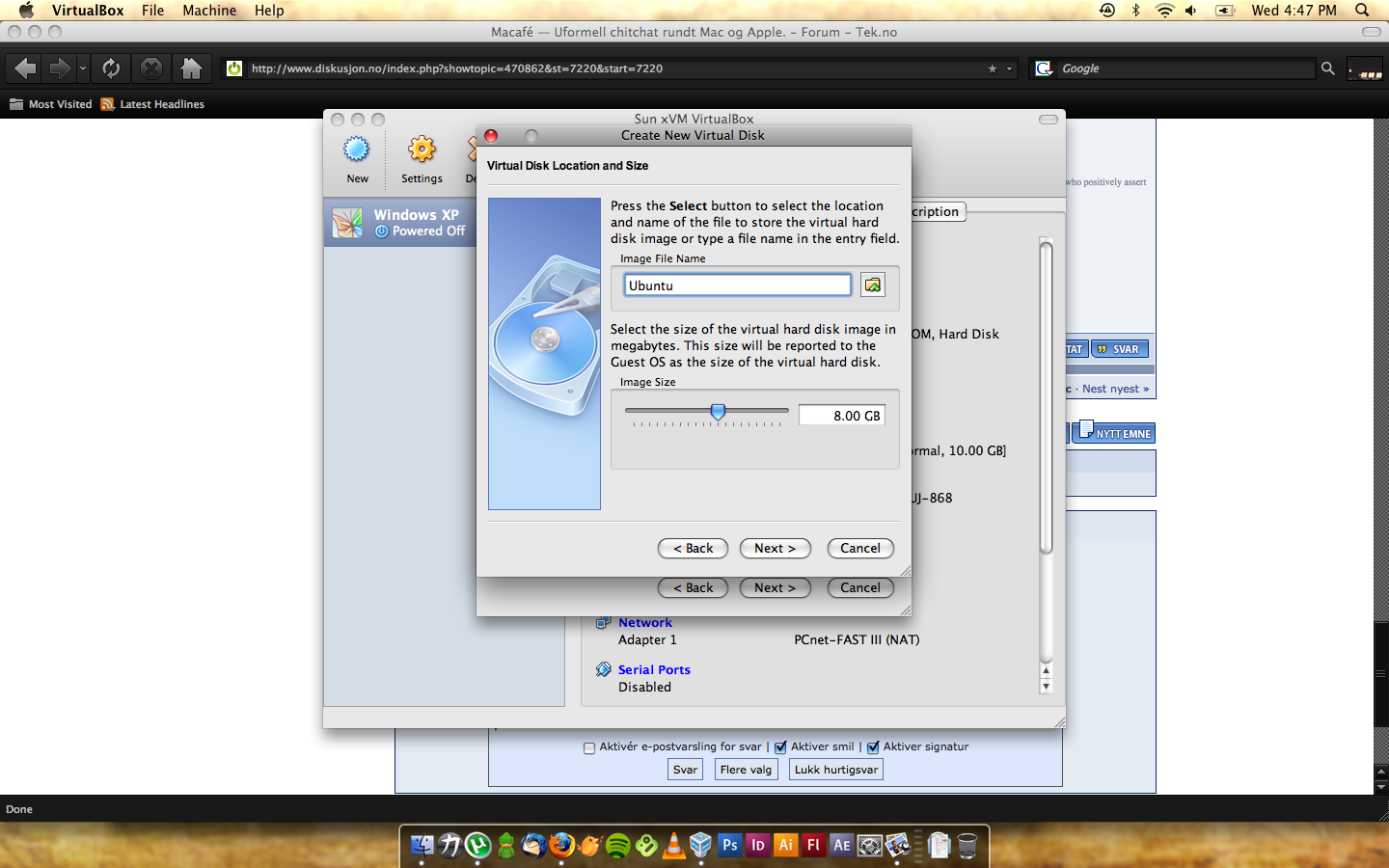This screenshot has height=868, width=1389.
Task: Open the Wi-Fi status menu
Action: (1164, 10)
